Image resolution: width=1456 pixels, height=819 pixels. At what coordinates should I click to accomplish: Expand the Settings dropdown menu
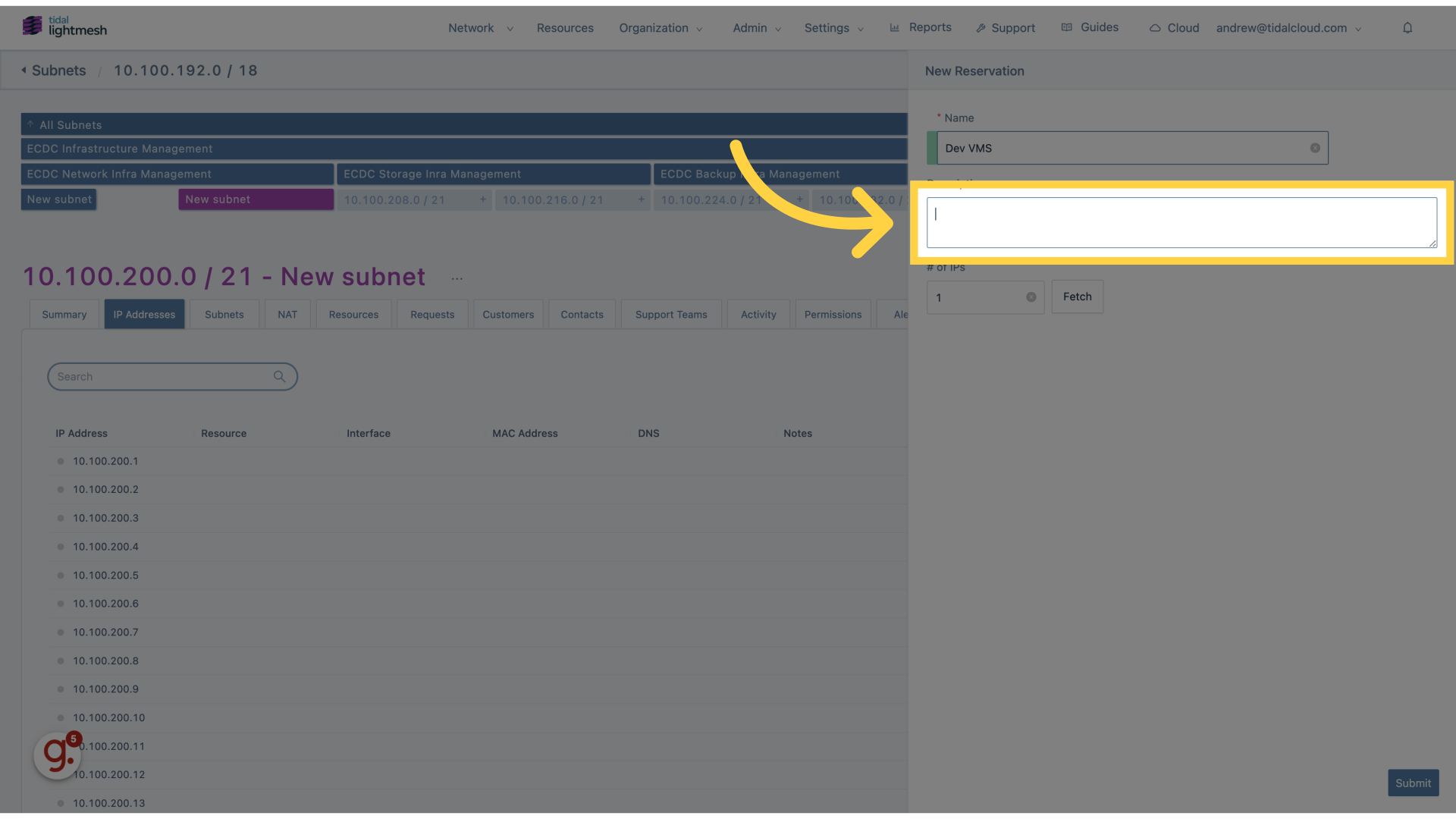tap(833, 27)
